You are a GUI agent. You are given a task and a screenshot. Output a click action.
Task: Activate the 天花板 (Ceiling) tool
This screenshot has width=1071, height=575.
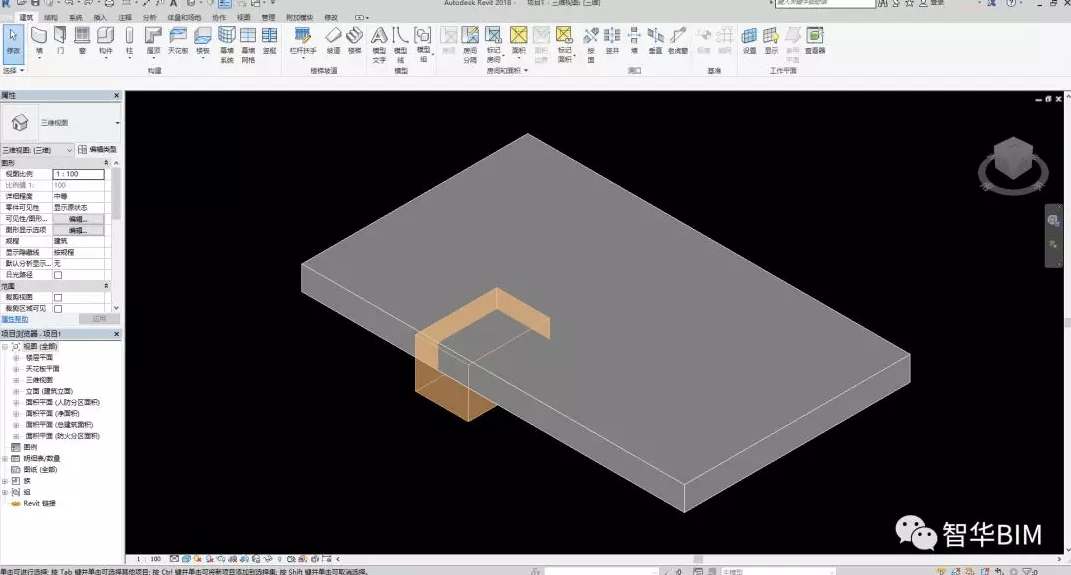pos(178,39)
